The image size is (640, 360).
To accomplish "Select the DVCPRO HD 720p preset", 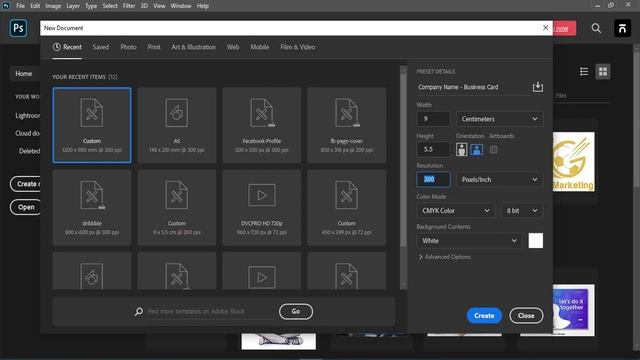I will point(262,208).
